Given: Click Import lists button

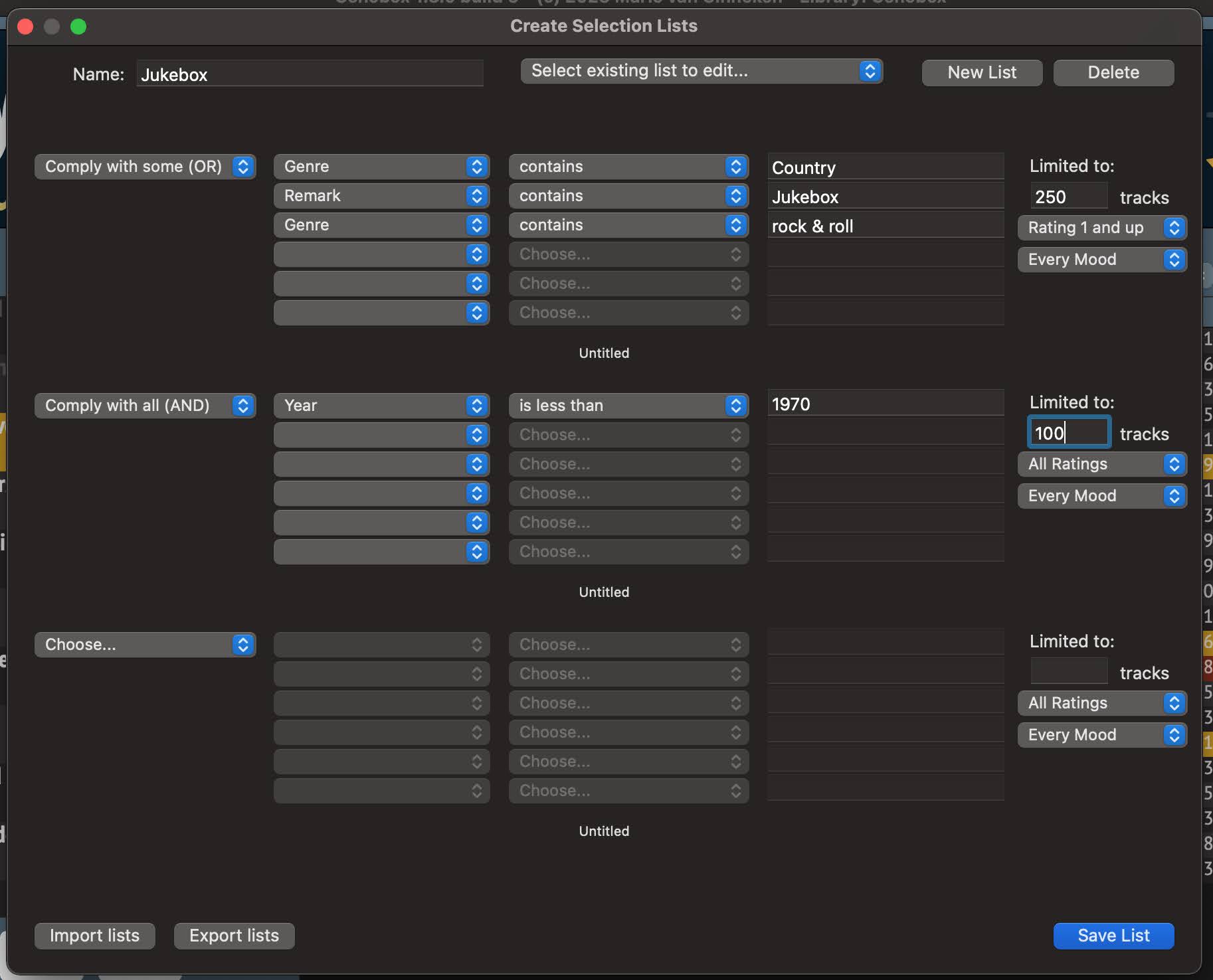Looking at the screenshot, I should click(94, 936).
